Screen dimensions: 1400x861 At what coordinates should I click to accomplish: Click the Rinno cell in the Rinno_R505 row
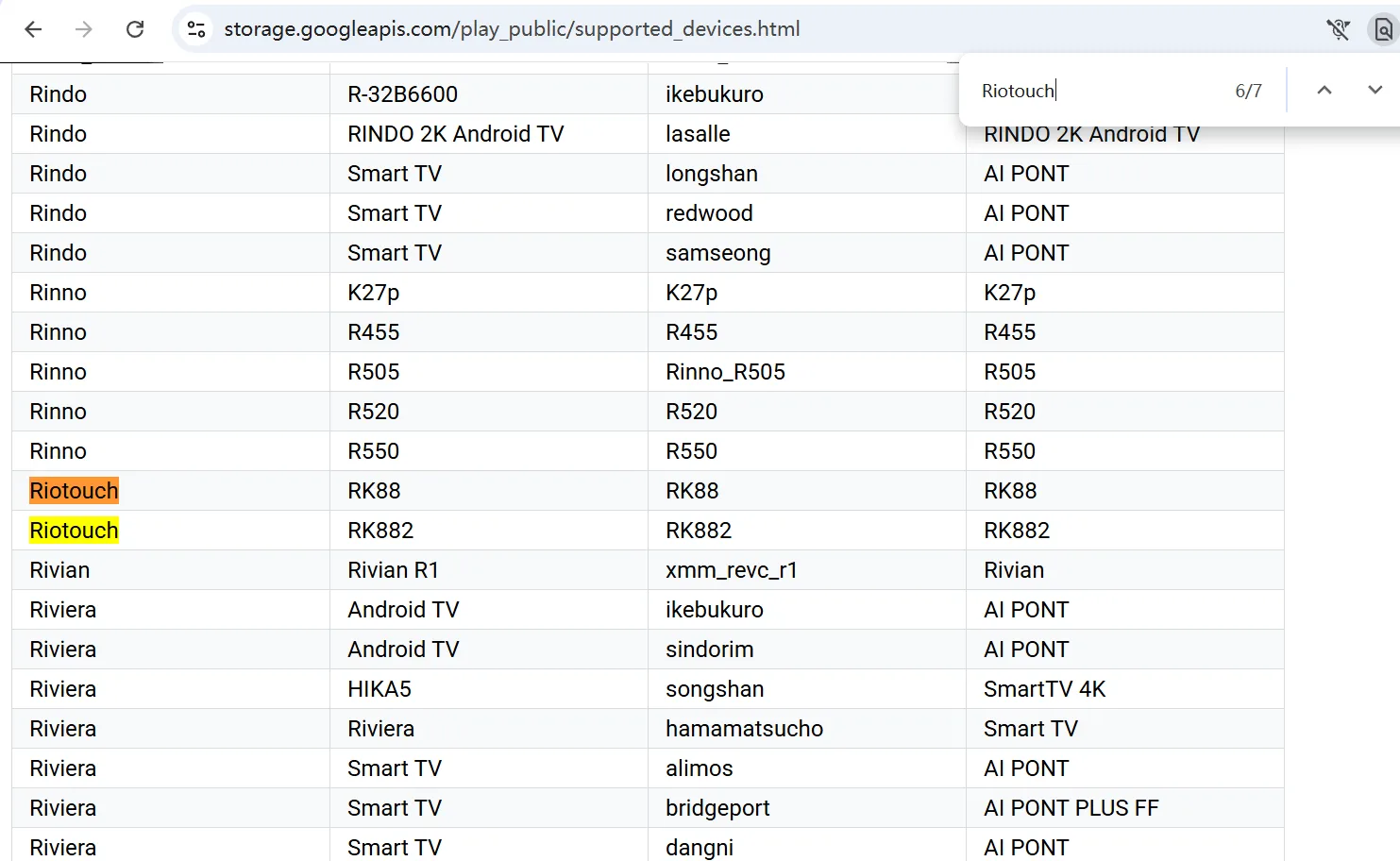pos(171,372)
